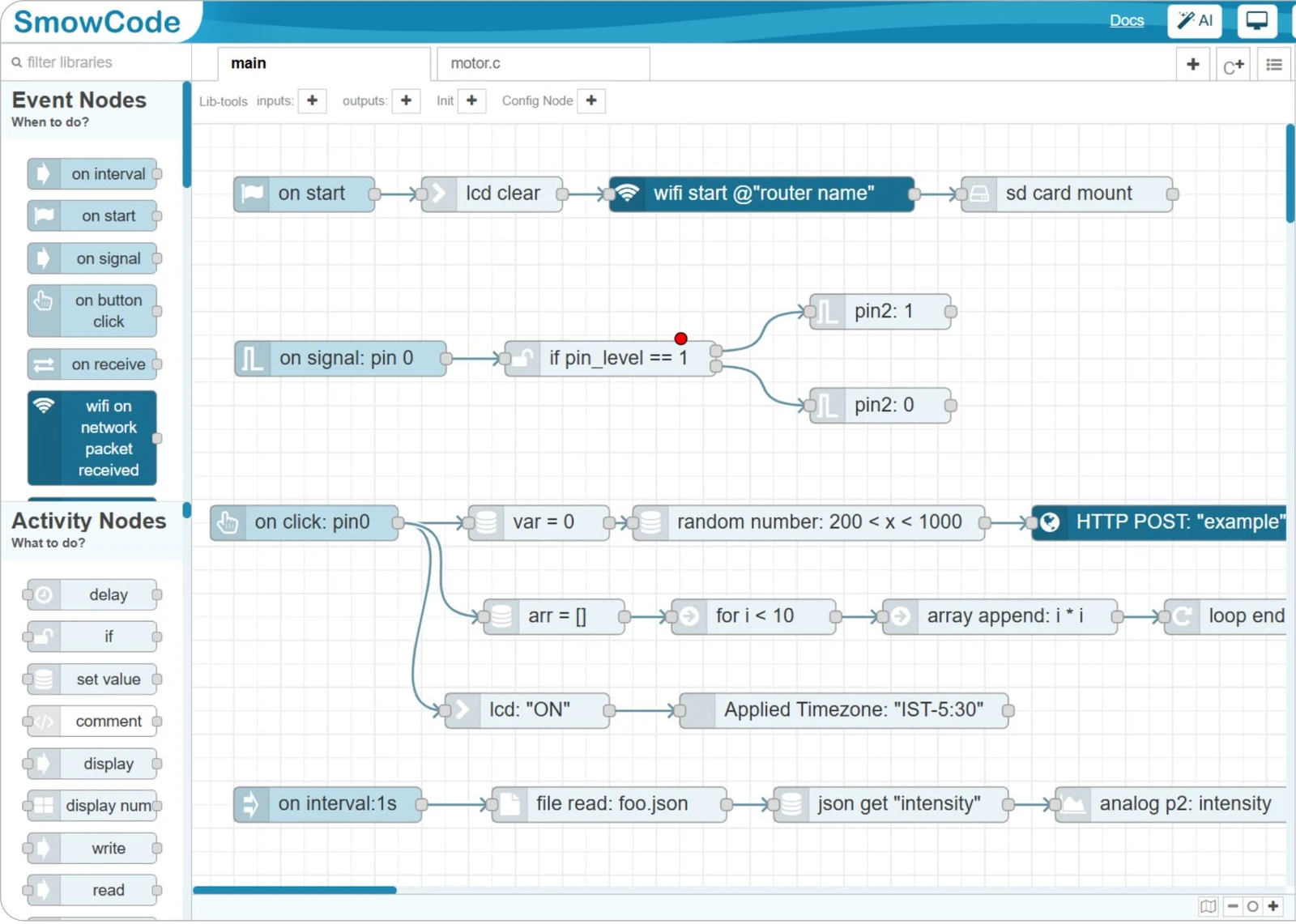Image resolution: width=1296 pixels, height=924 pixels.
Task: Switch to the main tab
Action: tap(324, 63)
